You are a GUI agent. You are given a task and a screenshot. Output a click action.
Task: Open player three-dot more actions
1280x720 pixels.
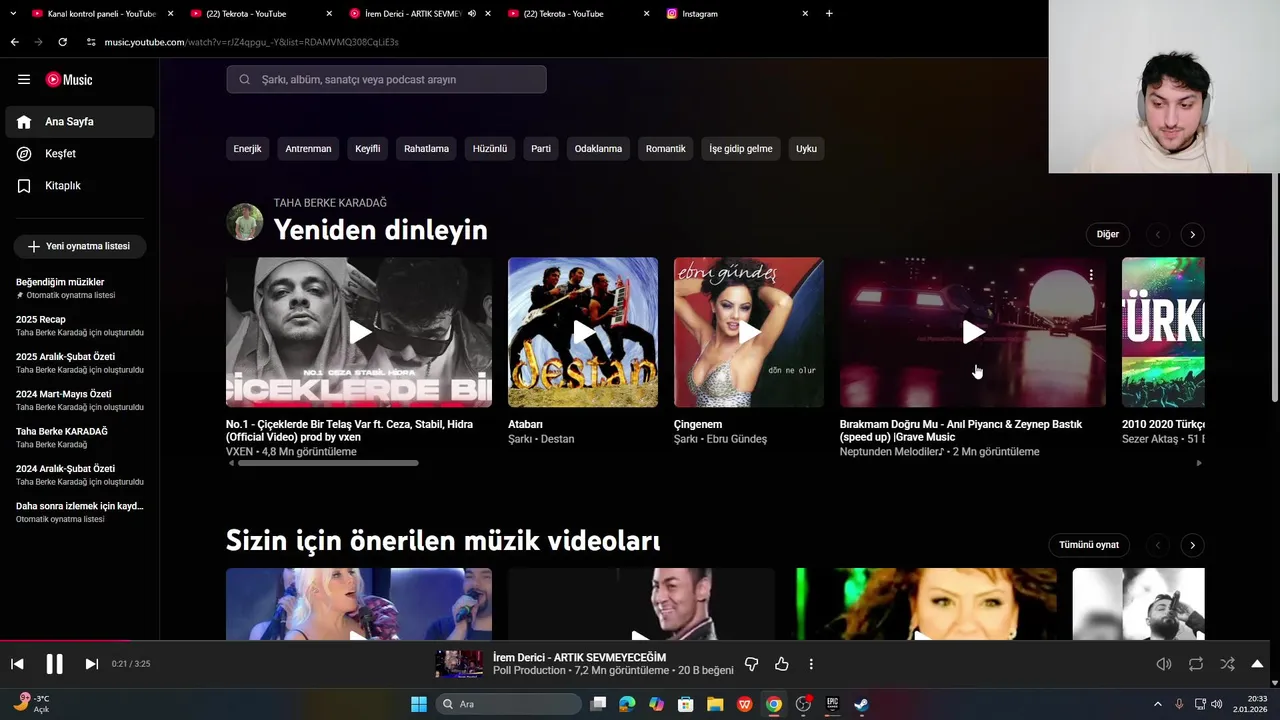(811, 664)
